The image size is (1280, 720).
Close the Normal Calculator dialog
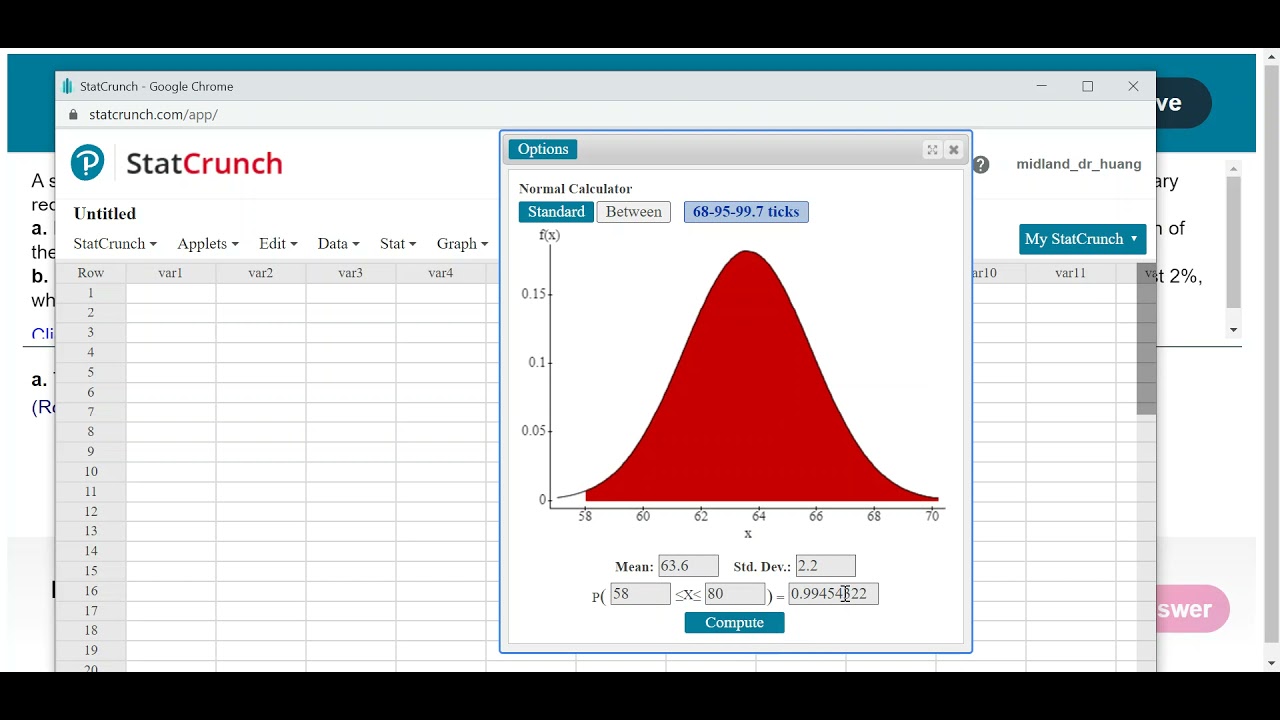(954, 150)
